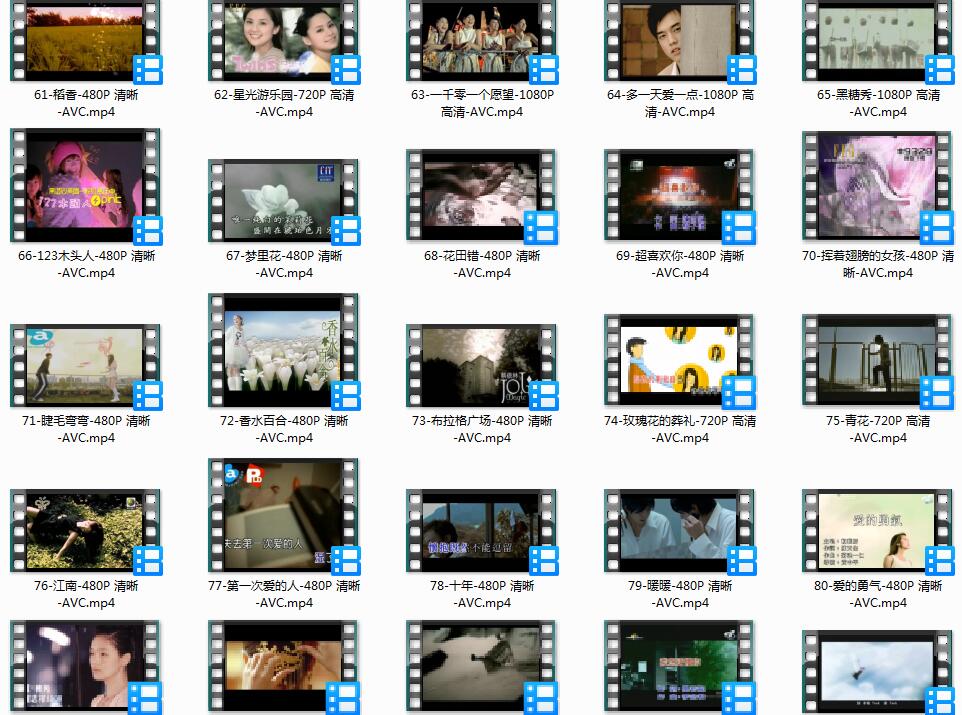Click the file name "80-爱的勇气-480P 清晰-AVC.mp4"
Screen dimensions: 962x715
879,594
